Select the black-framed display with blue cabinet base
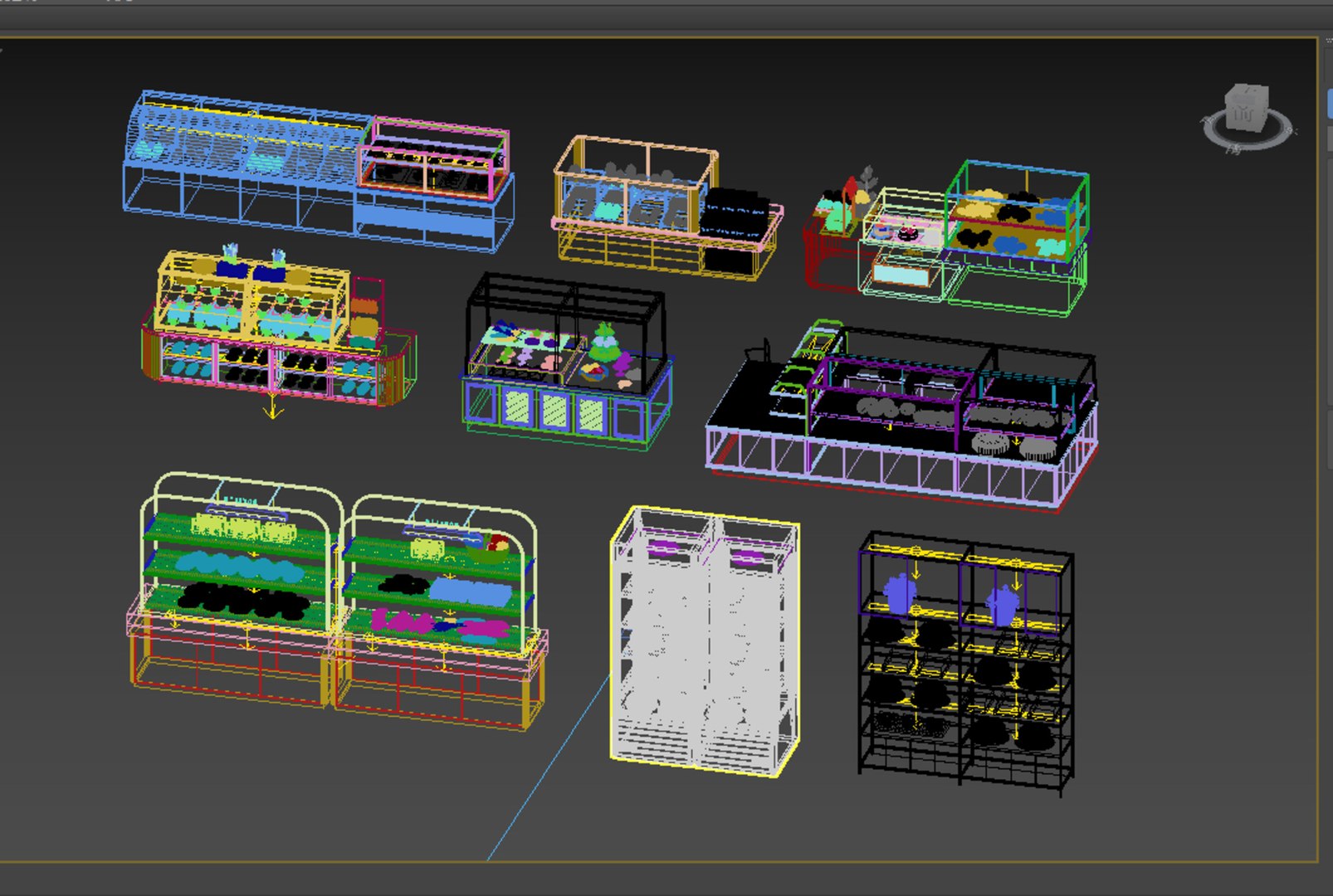Viewport: 1333px width, 896px height. 568,362
